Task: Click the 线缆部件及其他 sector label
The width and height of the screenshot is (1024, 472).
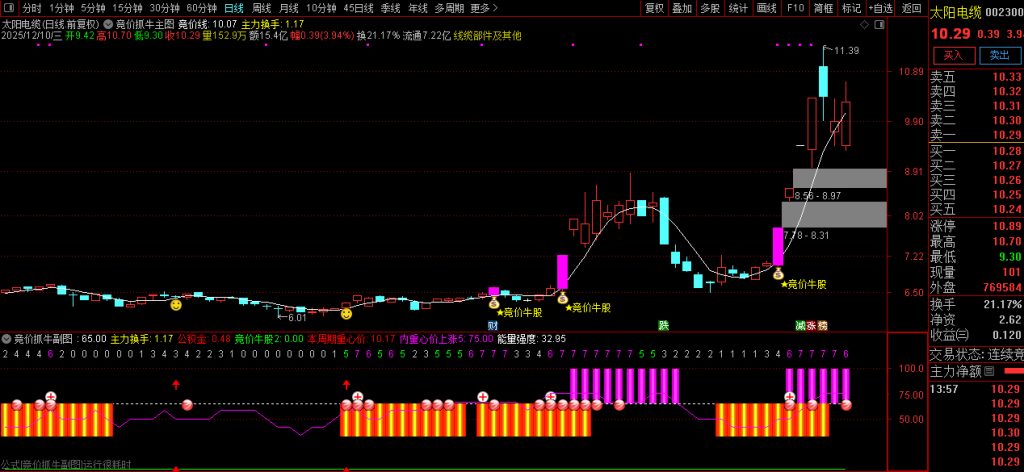Action: pyautogui.click(x=487, y=36)
